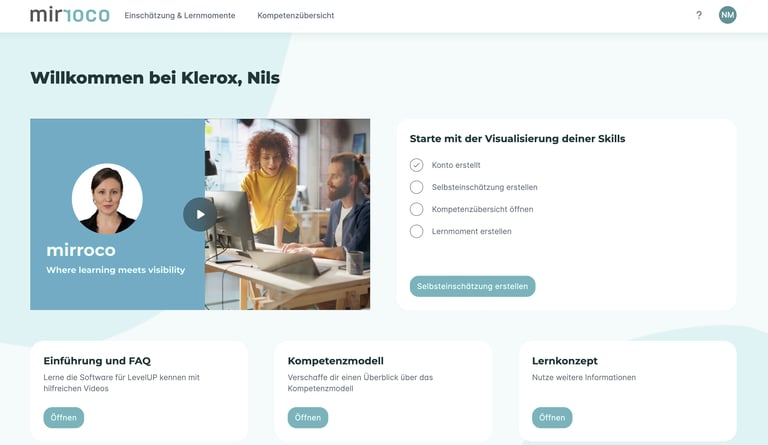768x445 pixels.
Task: Open the NM user avatar menu
Action: 727,15
